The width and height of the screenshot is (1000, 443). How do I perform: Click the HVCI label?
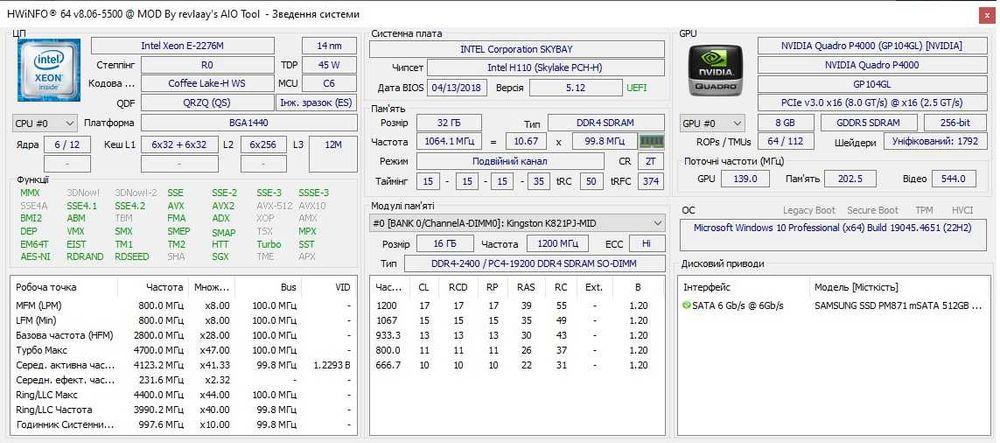coord(962,210)
